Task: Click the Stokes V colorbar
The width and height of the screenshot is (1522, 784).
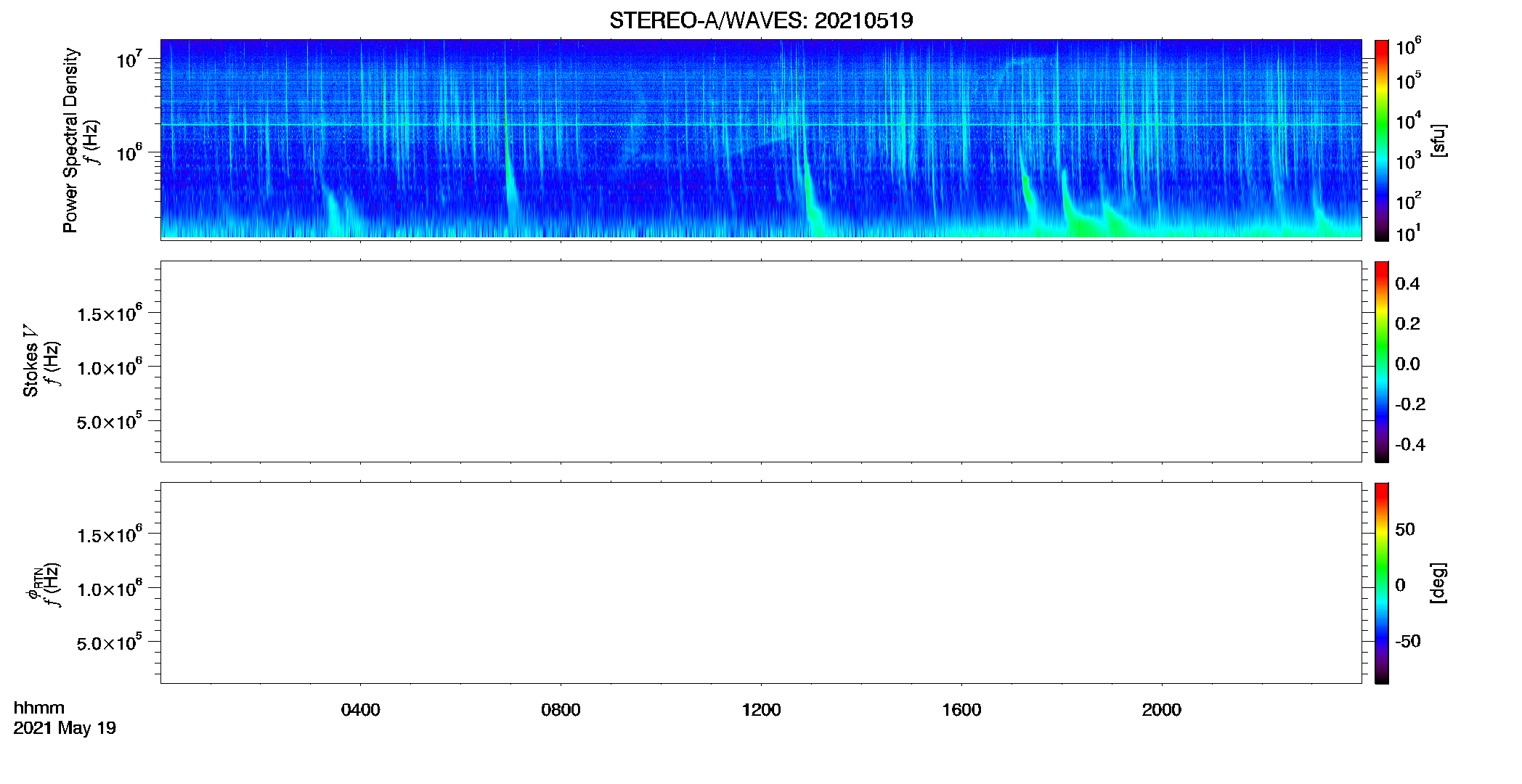Action: pos(1381,362)
